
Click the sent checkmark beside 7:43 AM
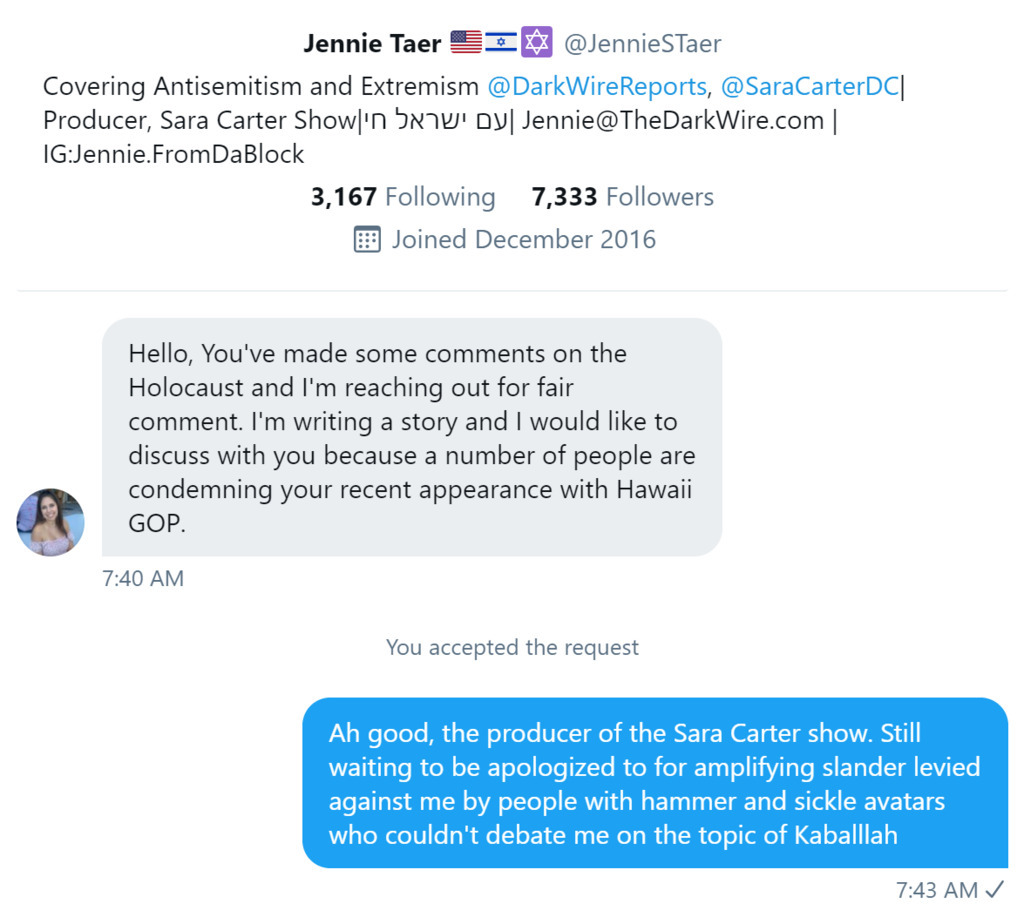coord(994,889)
